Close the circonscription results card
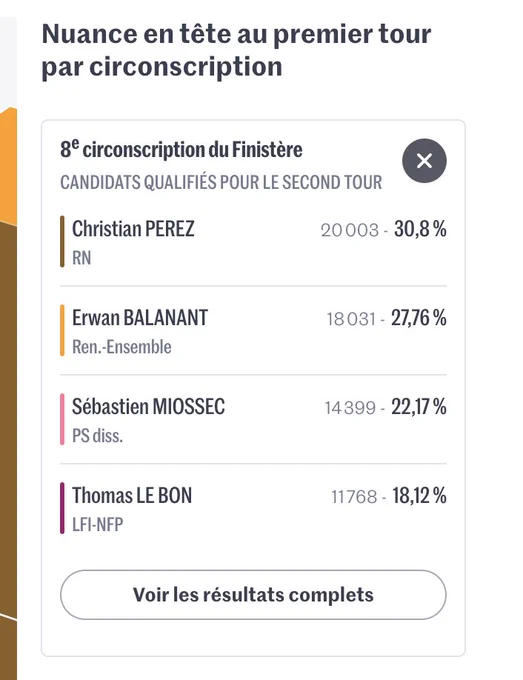The image size is (523, 680). [424, 160]
